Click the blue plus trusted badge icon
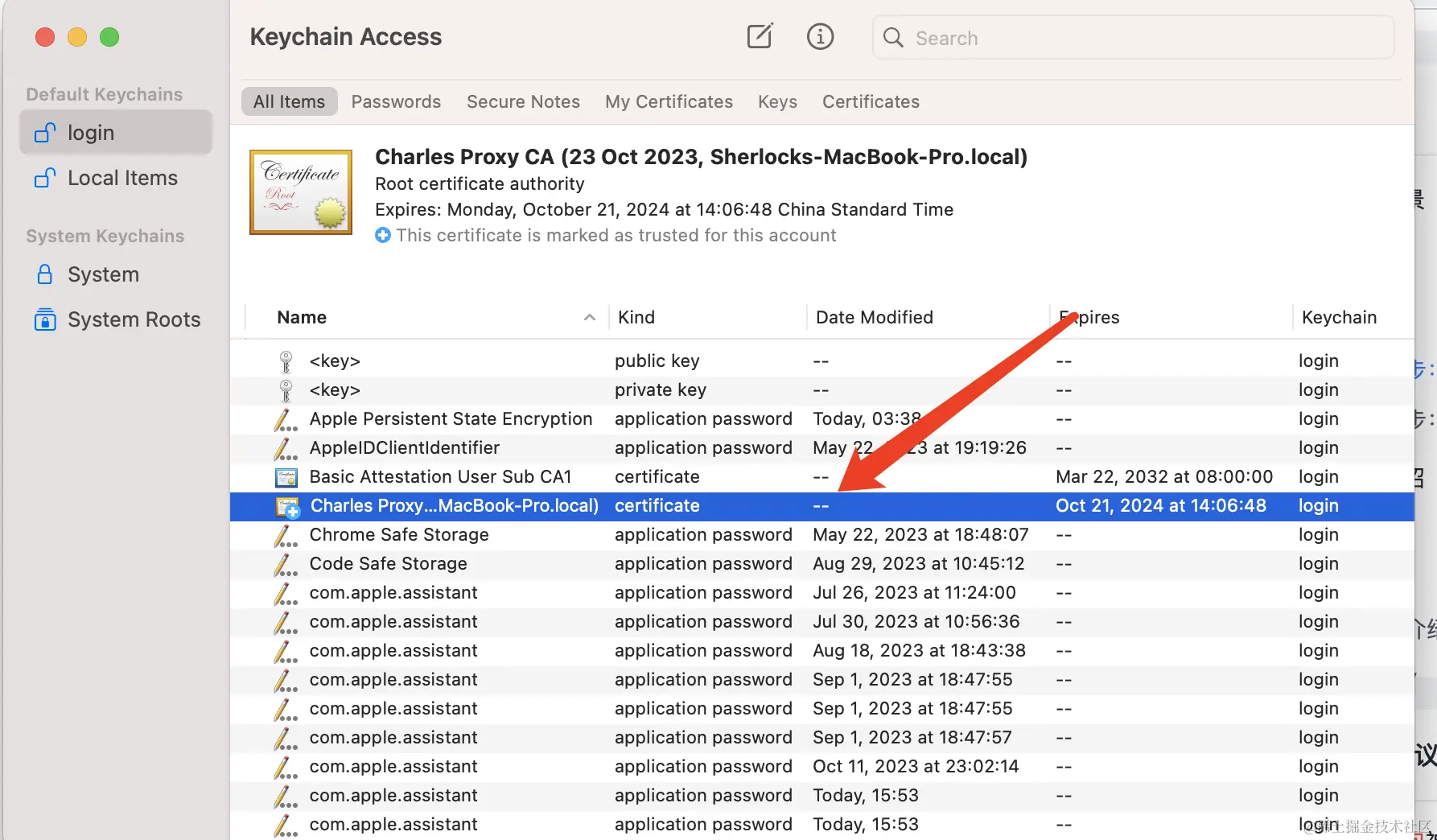Screen dimensions: 1437x840 383,235
